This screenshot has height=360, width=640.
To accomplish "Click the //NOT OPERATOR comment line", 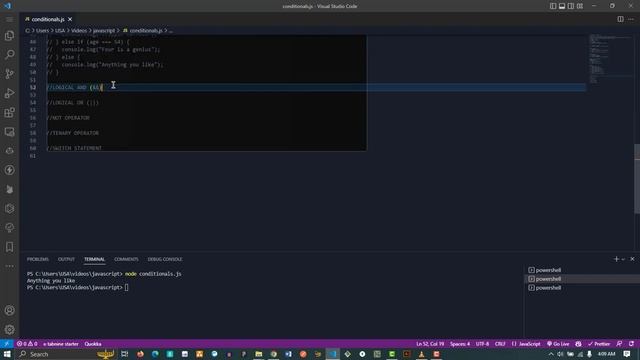I will click(x=68, y=118).
